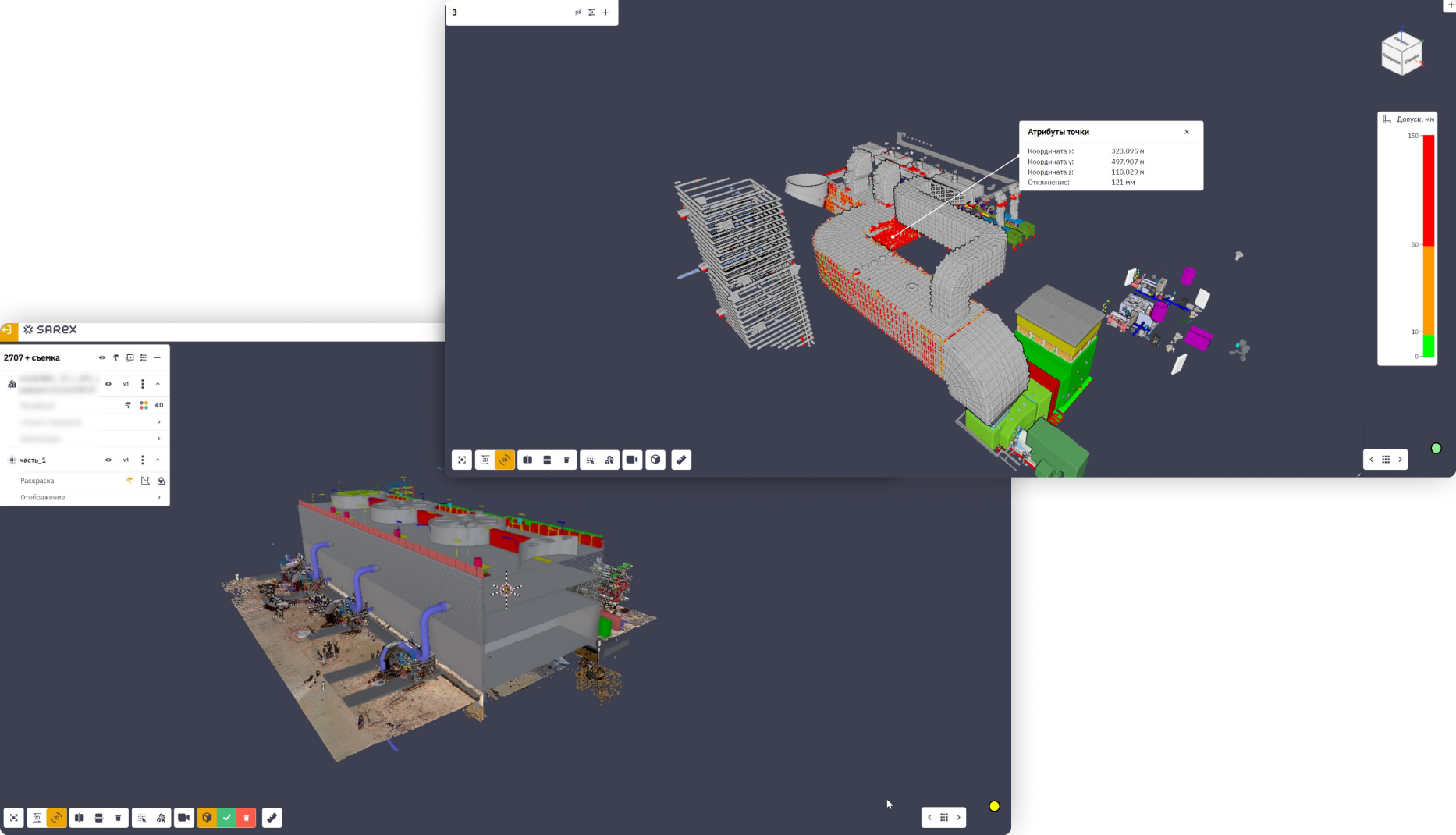Toggle visibility eye for 2707 + съемка
This screenshot has height=835, width=1456.
[101, 357]
